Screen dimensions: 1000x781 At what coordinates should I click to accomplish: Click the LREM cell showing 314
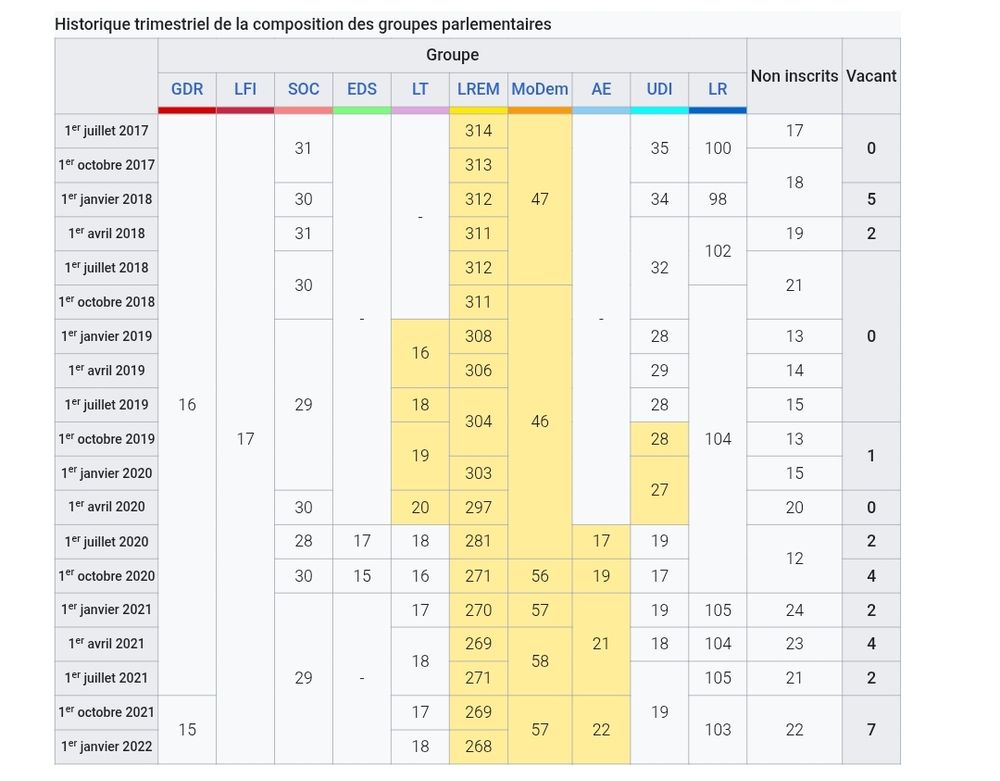coord(478,131)
